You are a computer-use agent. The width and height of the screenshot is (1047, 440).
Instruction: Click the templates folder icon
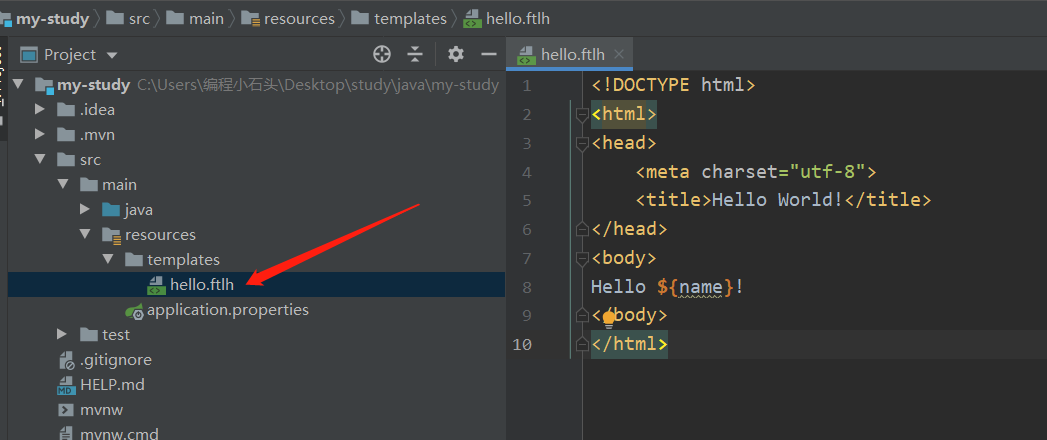pyautogui.click(x=134, y=259)
